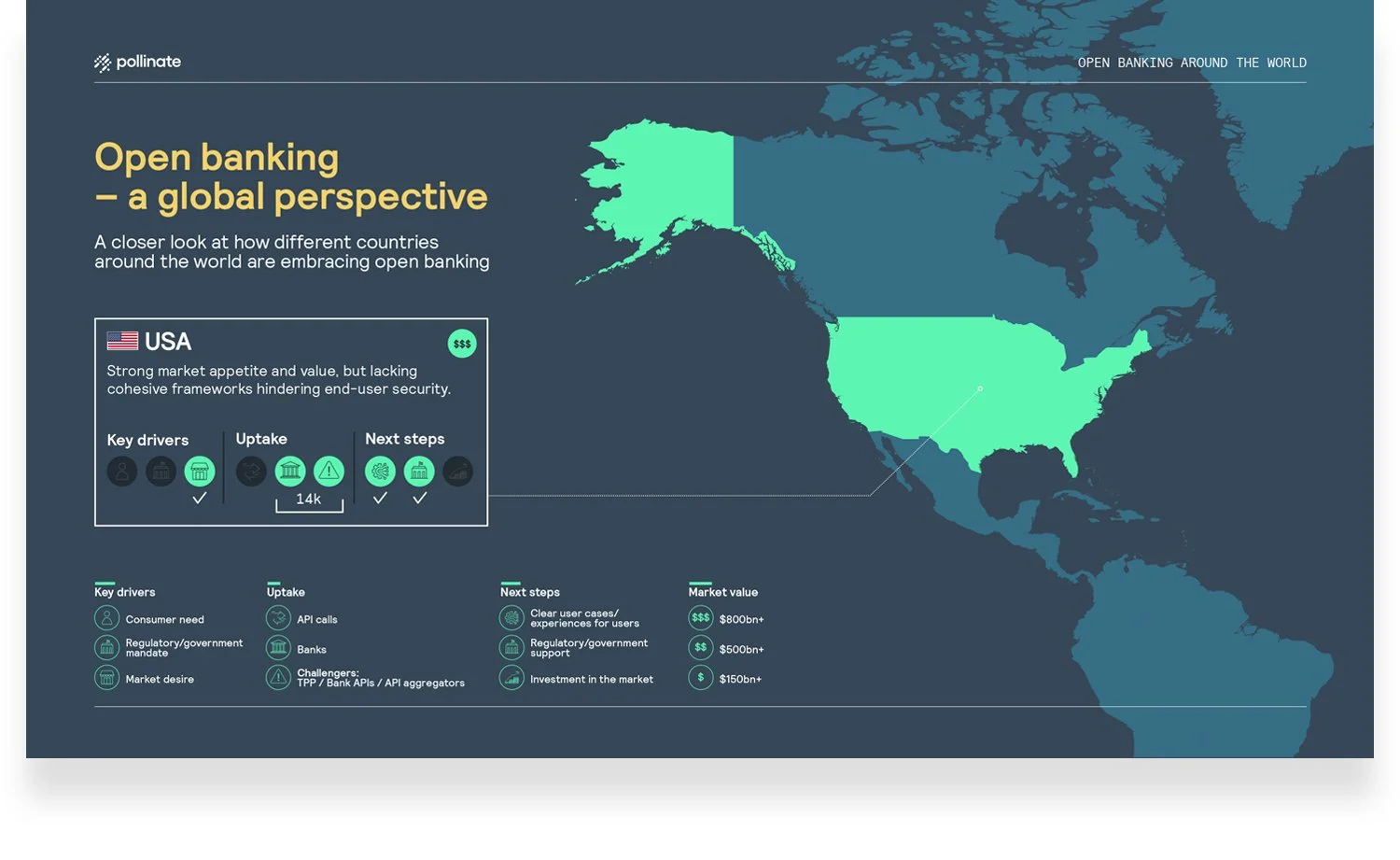
Task: Click the $$ icon beside $500bn+
Action: pos(701,647)
